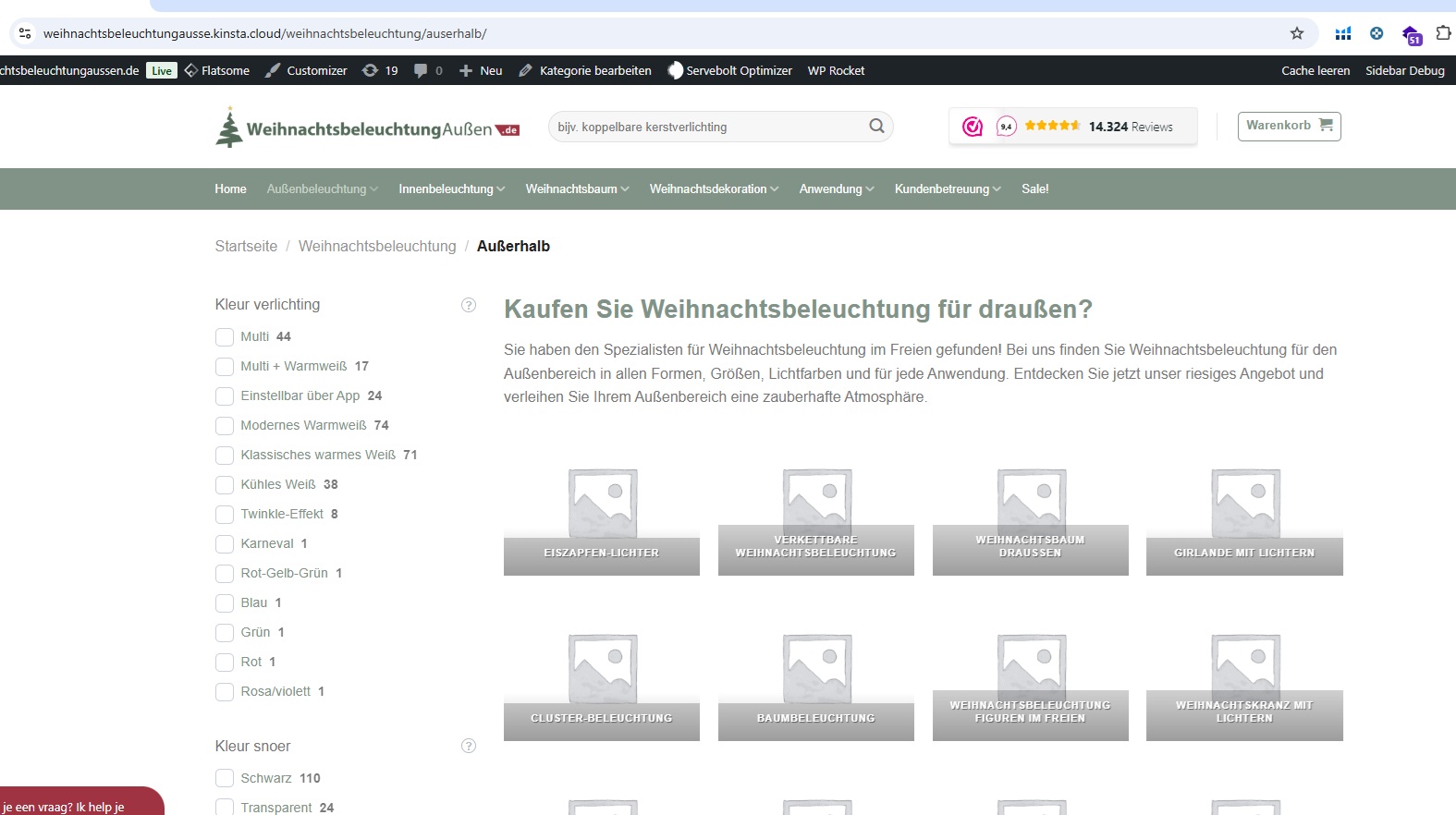1456x815 pixels.
Task: Expand the Innenbeleuchtung dropdown menu
Action: coord(451,189)
